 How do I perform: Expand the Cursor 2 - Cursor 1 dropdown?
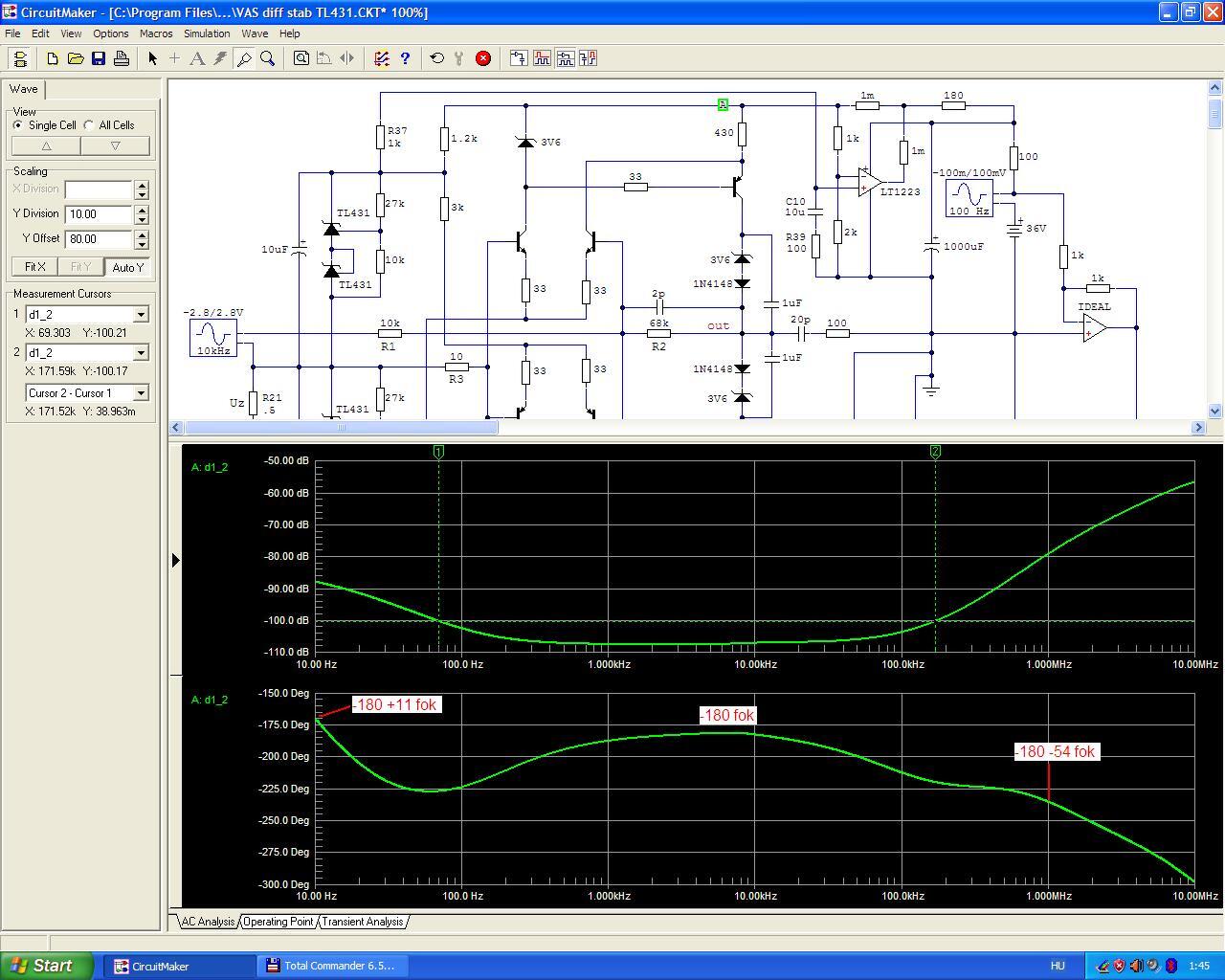[141, 393]
